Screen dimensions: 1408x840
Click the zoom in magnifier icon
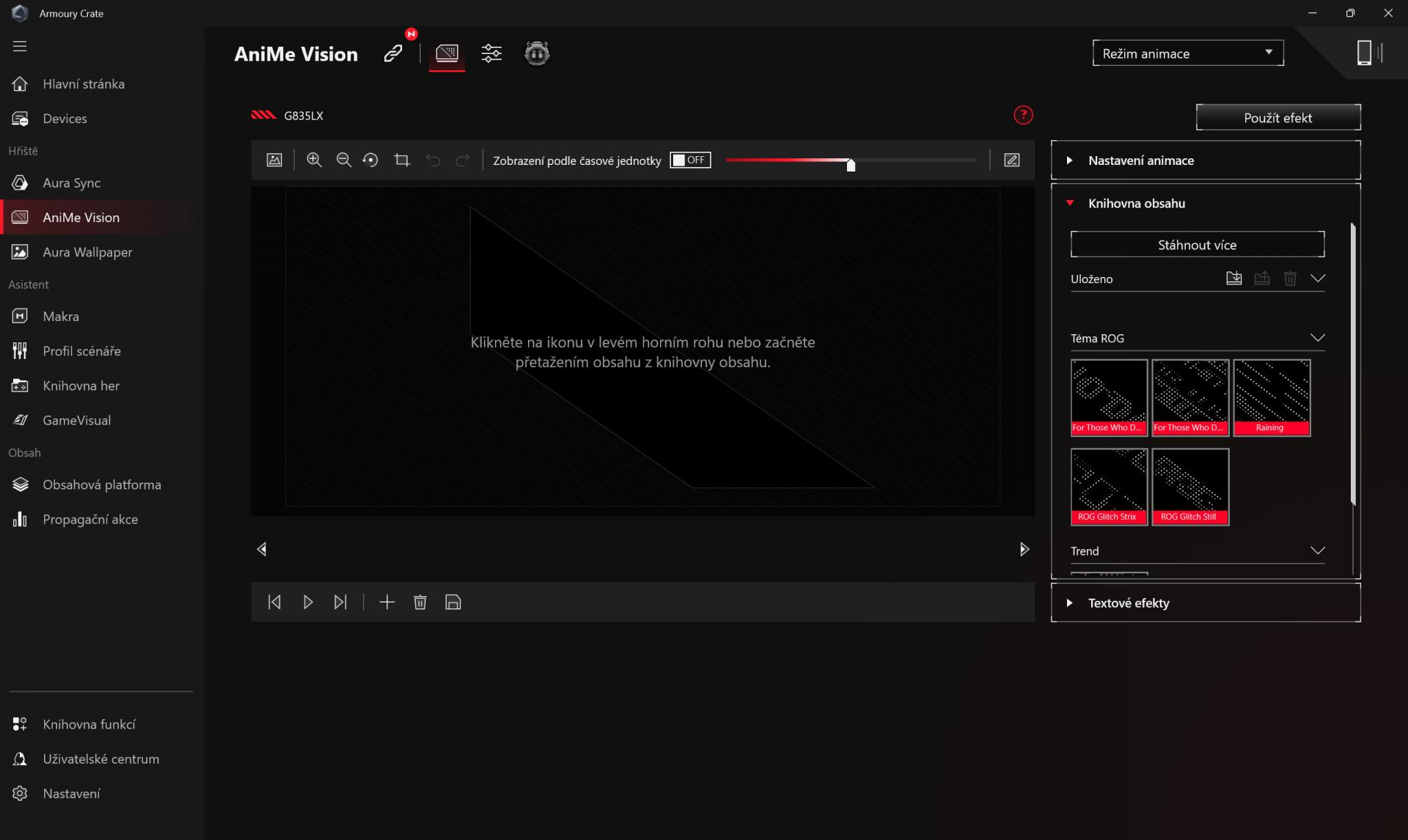(314, 160)
